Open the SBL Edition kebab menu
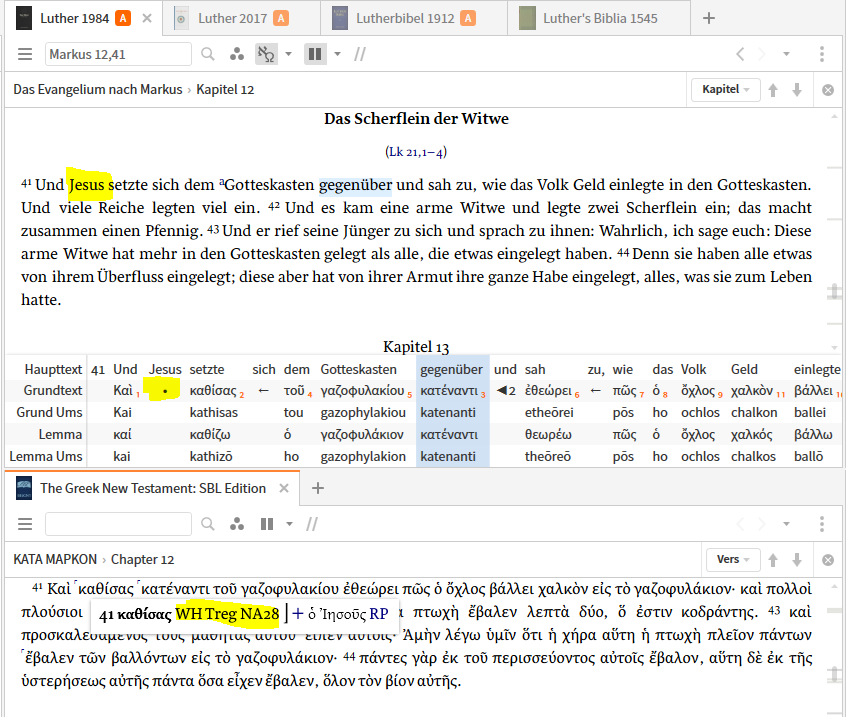This screenshot has height=717, width=846. (x=822, y=524)
